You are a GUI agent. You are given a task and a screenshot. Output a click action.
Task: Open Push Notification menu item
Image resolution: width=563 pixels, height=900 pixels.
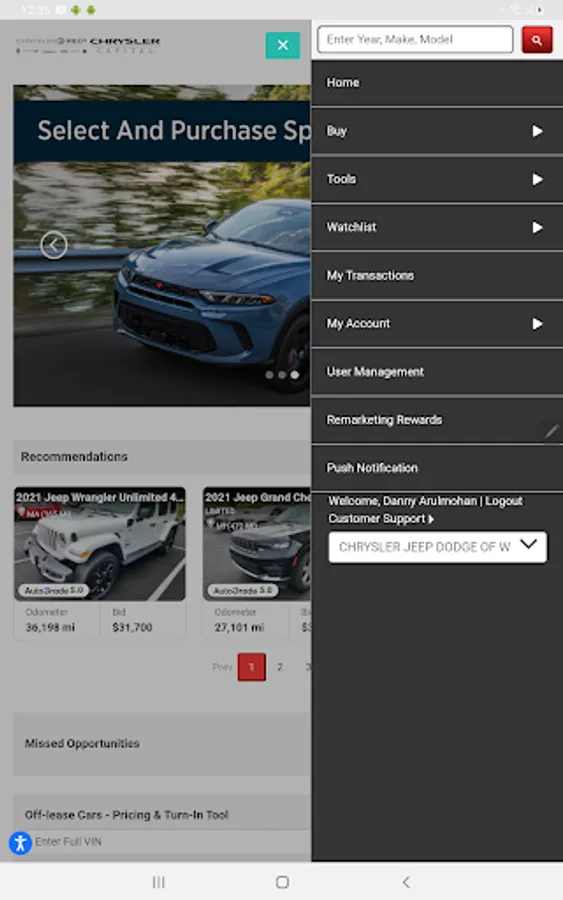437,468
